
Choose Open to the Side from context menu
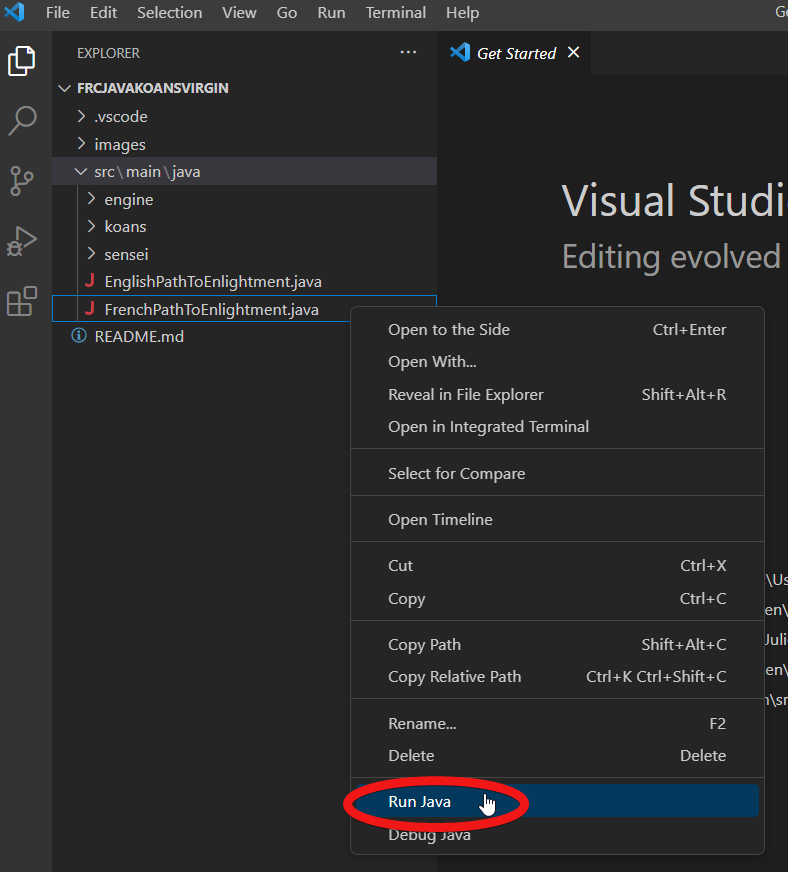click(x=557, y=330)
